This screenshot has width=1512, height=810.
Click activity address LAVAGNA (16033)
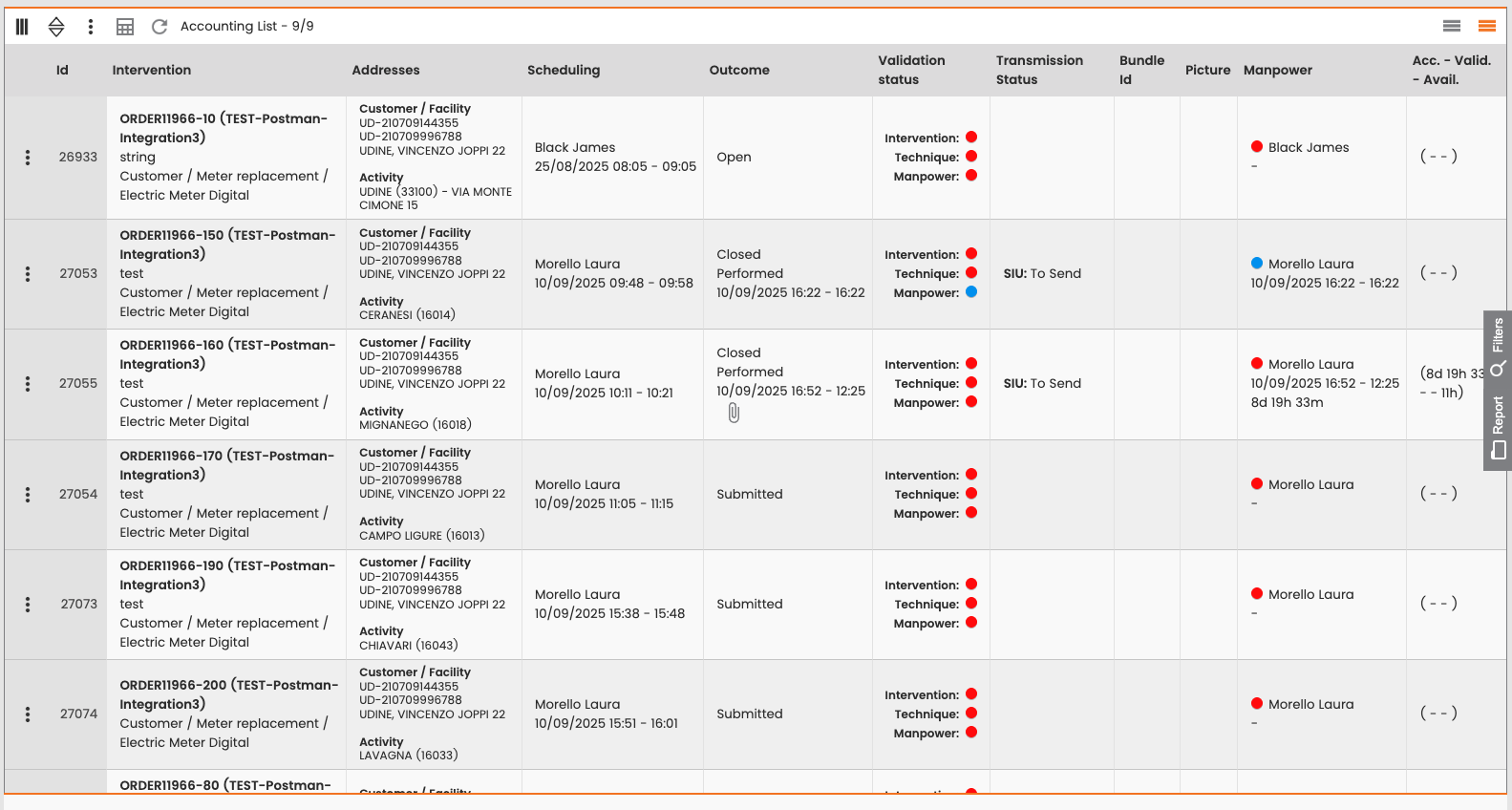click(x=409, y=756)
